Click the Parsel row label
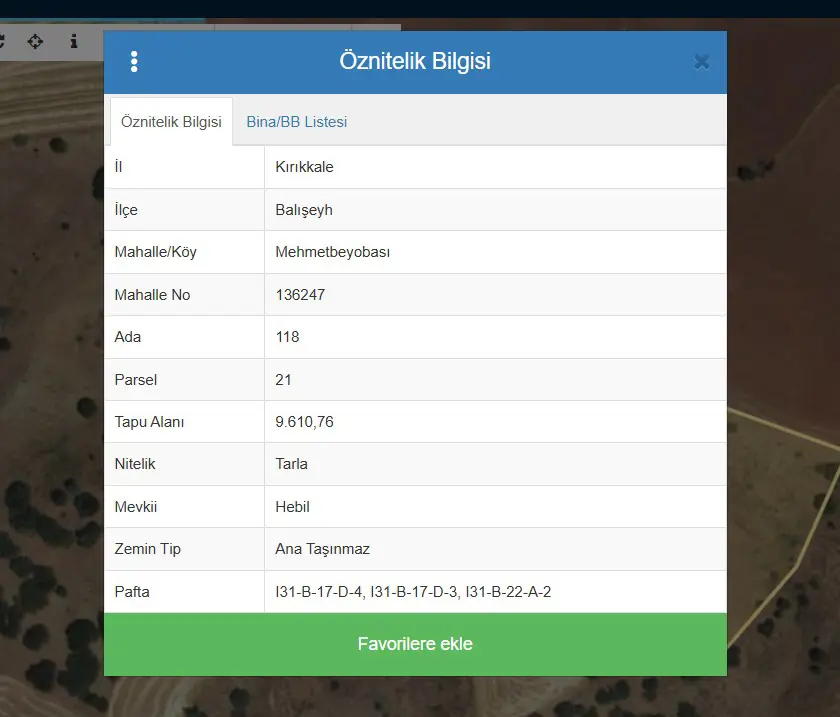The image size is (840, 717). (136, 380)
